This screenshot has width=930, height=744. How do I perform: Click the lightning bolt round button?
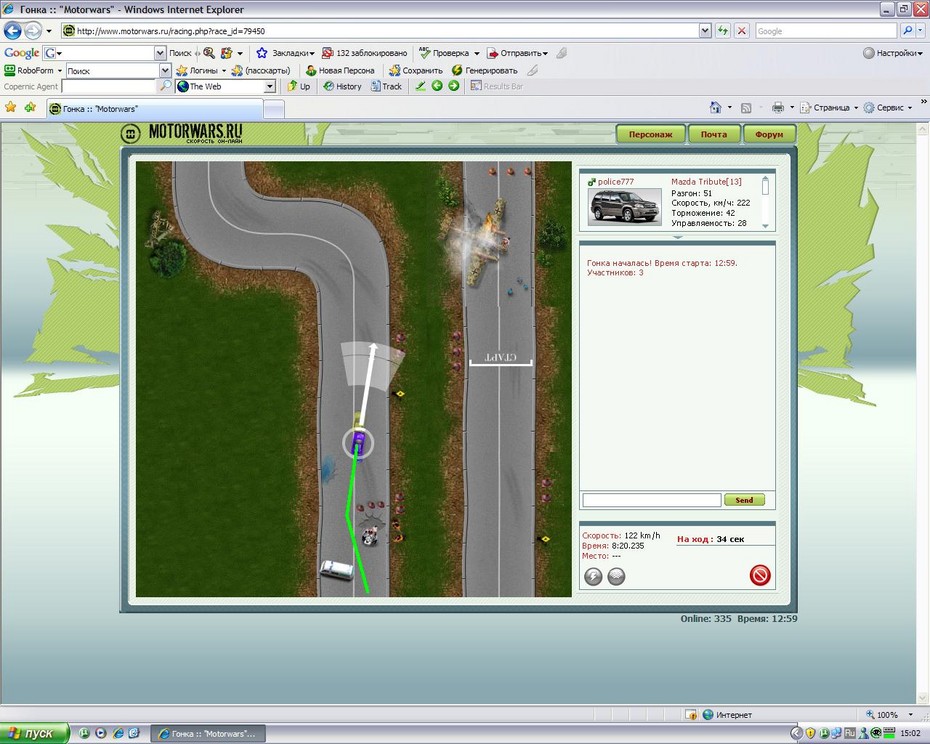click(x=593, y=576)
